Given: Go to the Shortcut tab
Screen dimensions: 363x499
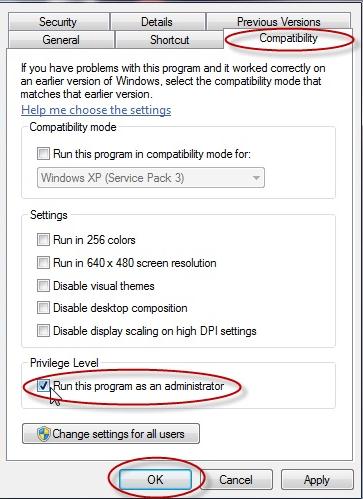Looking at the screenshot, I should pos(169,40).
